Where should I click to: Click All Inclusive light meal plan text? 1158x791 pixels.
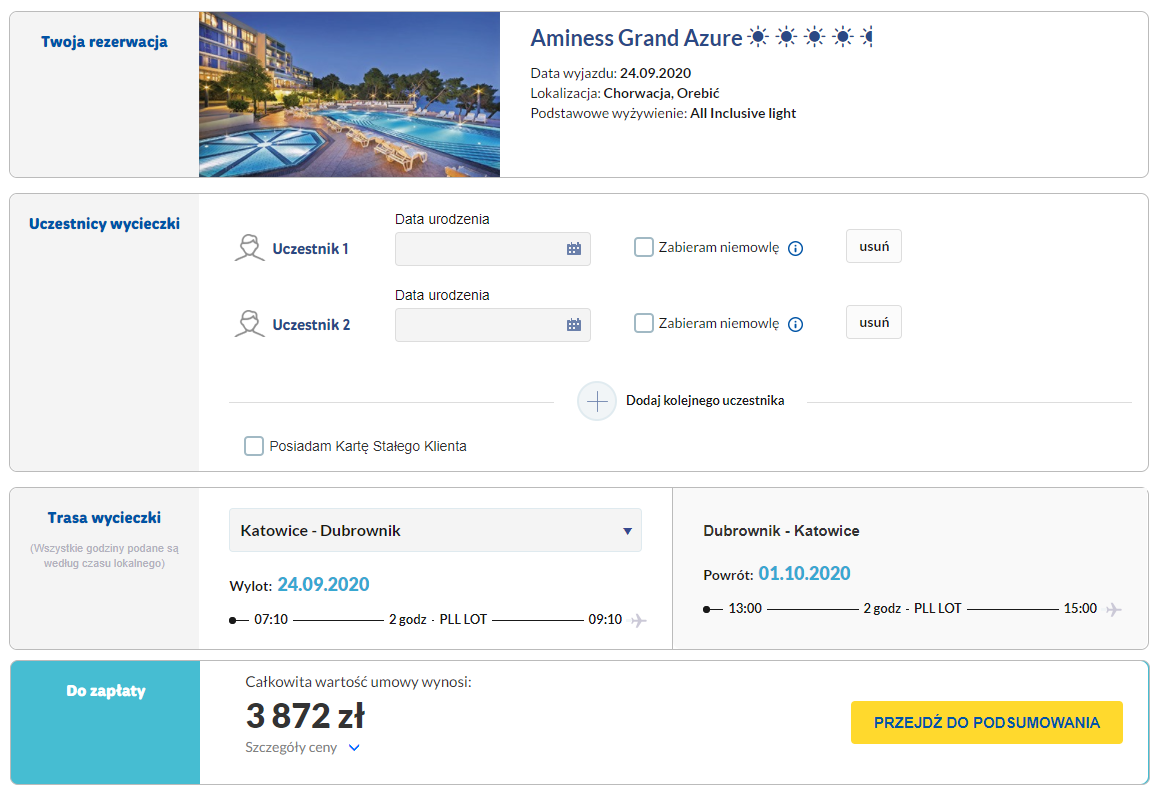point(743,113)
